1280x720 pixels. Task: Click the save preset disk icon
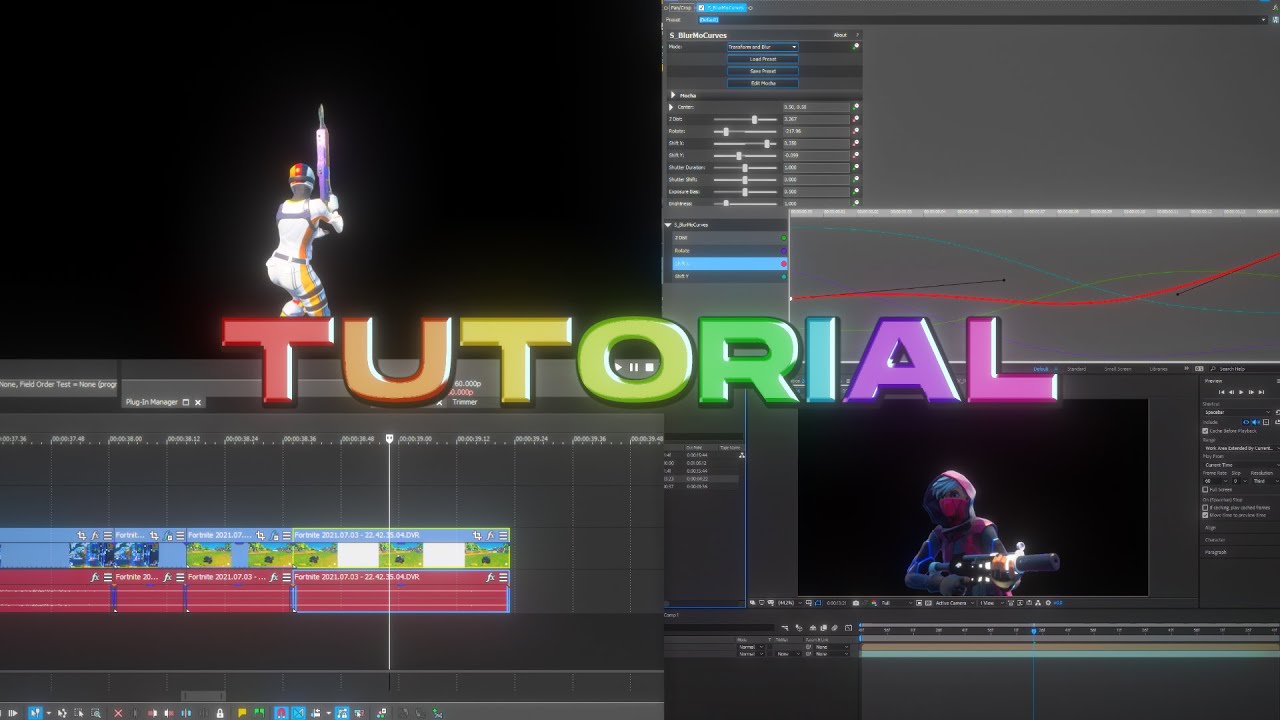click(x=1274, y=19)
